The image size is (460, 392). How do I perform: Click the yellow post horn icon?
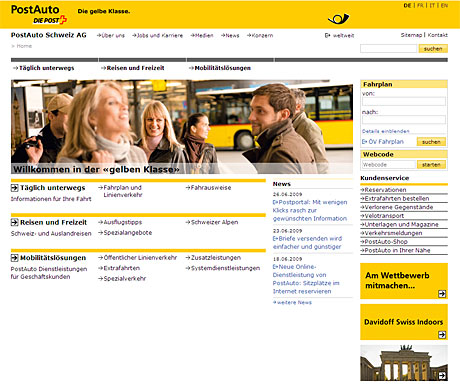[338, 19]
